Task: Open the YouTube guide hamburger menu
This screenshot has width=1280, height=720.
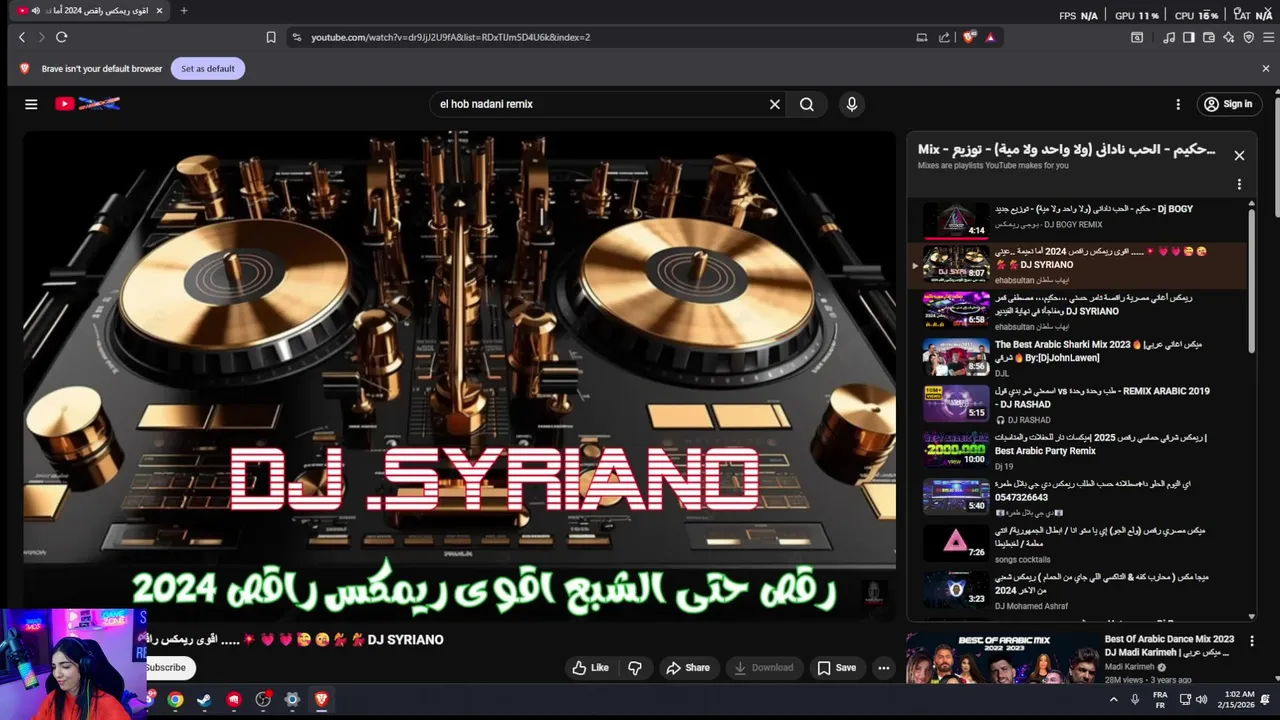Action: pyautogui.click(x=31, y=104)
